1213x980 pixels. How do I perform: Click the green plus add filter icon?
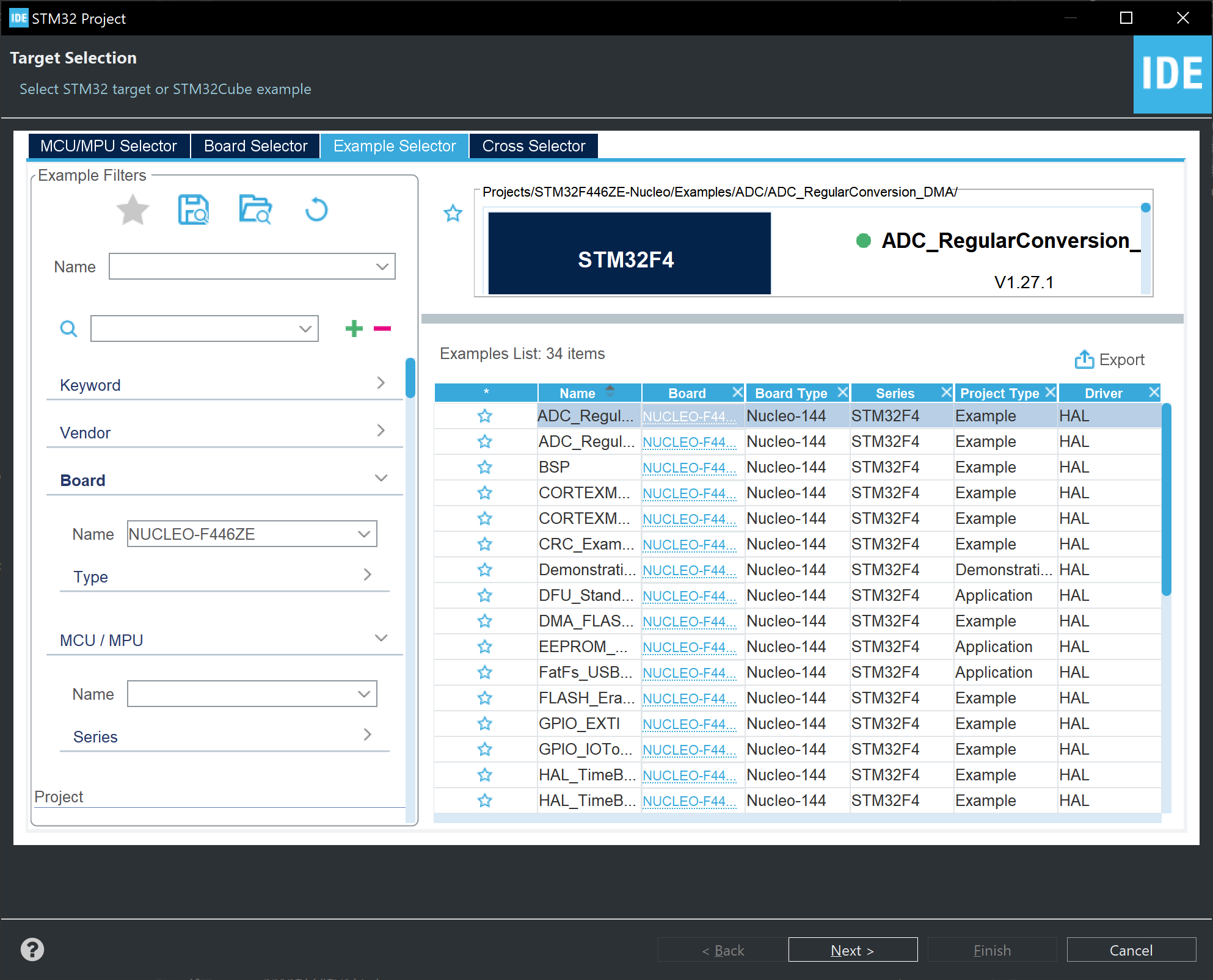tap(354, 328)
